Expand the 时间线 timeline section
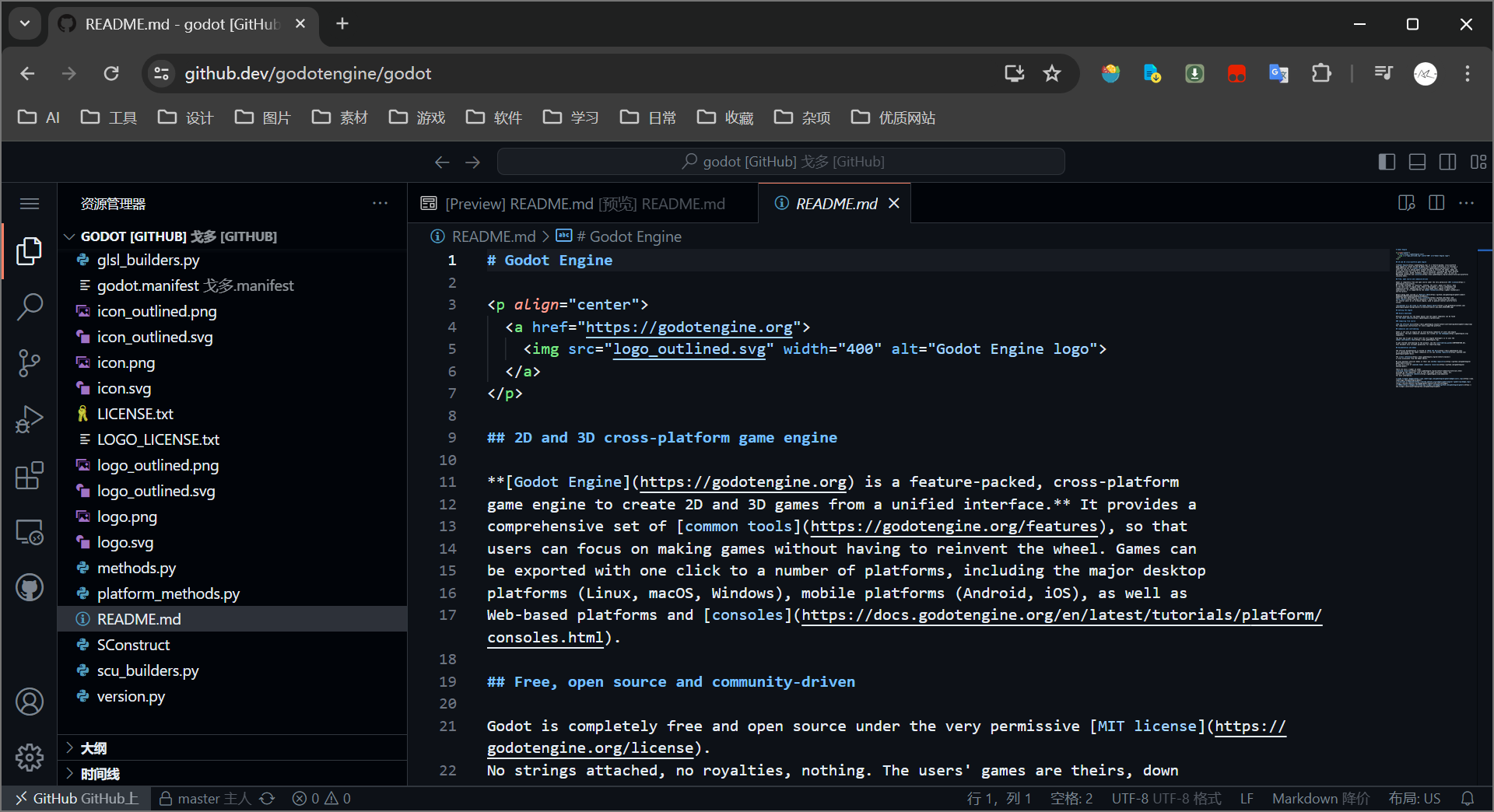 coord(233,774)
